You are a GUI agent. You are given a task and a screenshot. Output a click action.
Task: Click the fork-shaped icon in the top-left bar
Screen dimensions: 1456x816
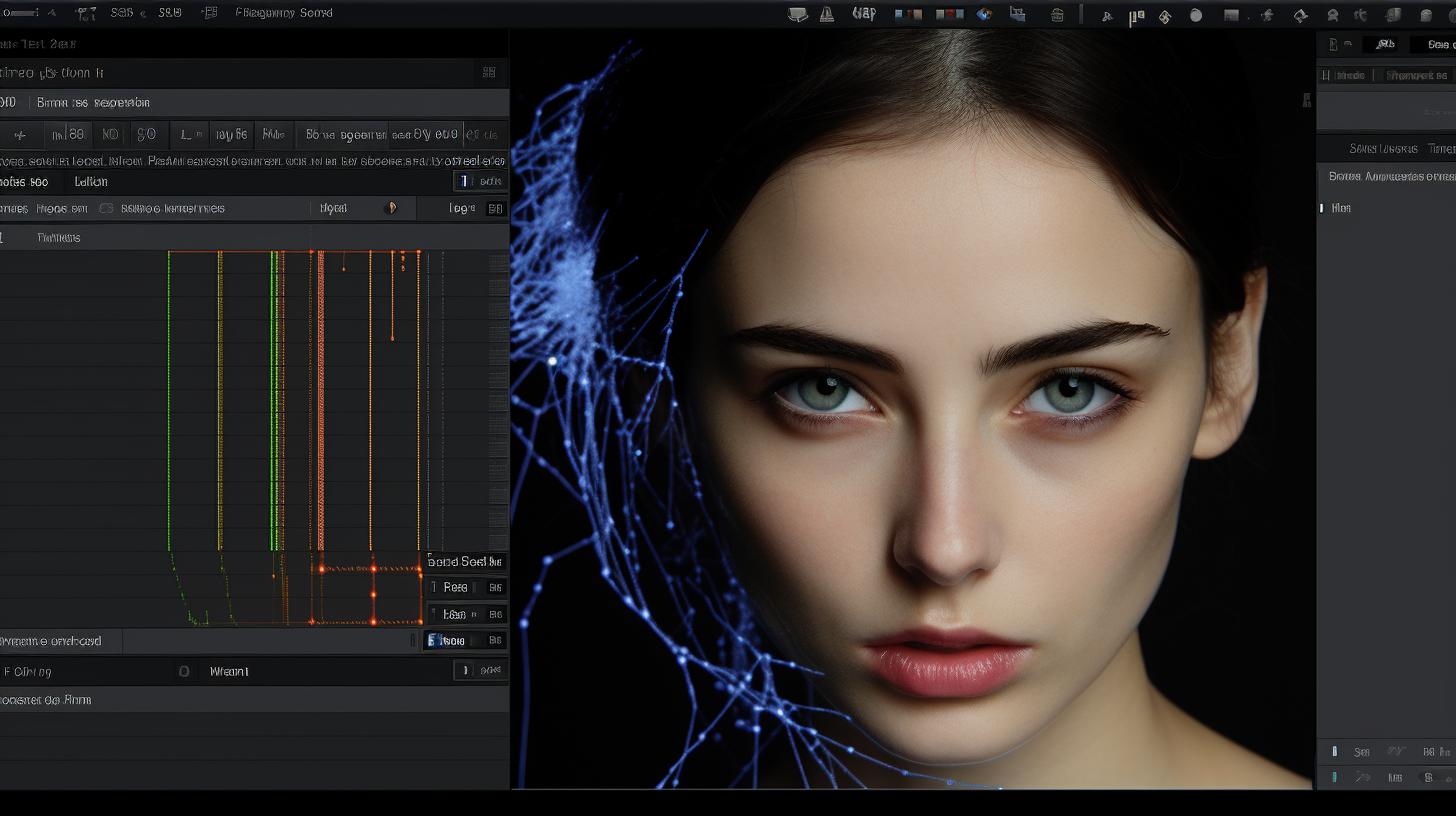[x=87, y=13]
